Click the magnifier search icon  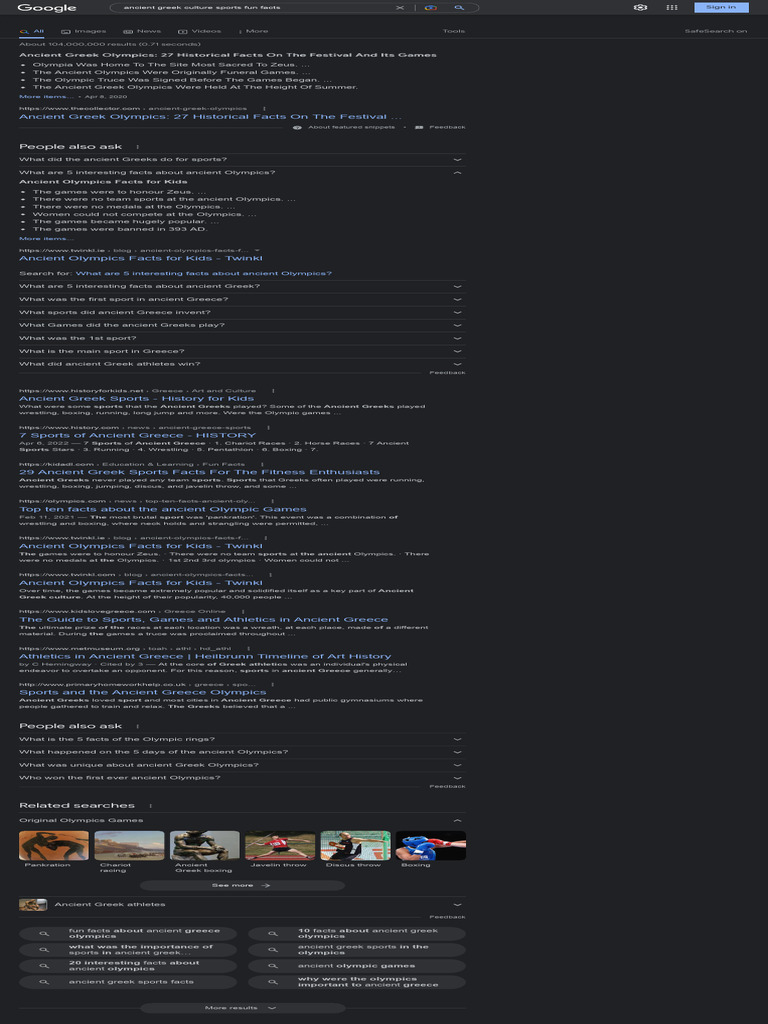(459, 8)
